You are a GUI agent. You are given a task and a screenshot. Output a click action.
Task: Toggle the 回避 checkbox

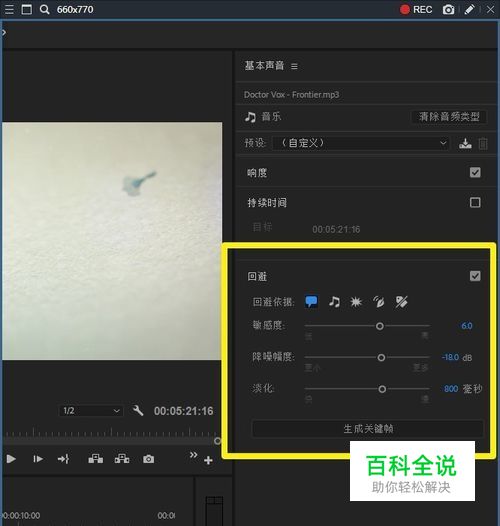click(x=475, y=276)
